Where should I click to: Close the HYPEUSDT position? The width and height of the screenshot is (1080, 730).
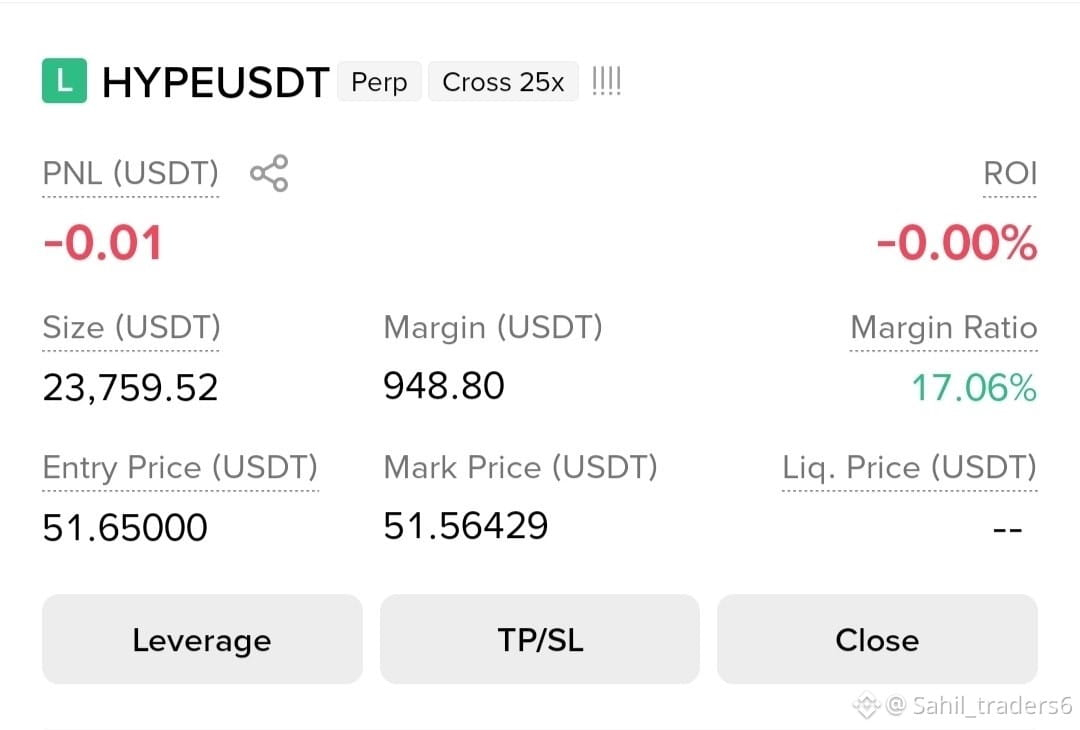coord(877,640)
